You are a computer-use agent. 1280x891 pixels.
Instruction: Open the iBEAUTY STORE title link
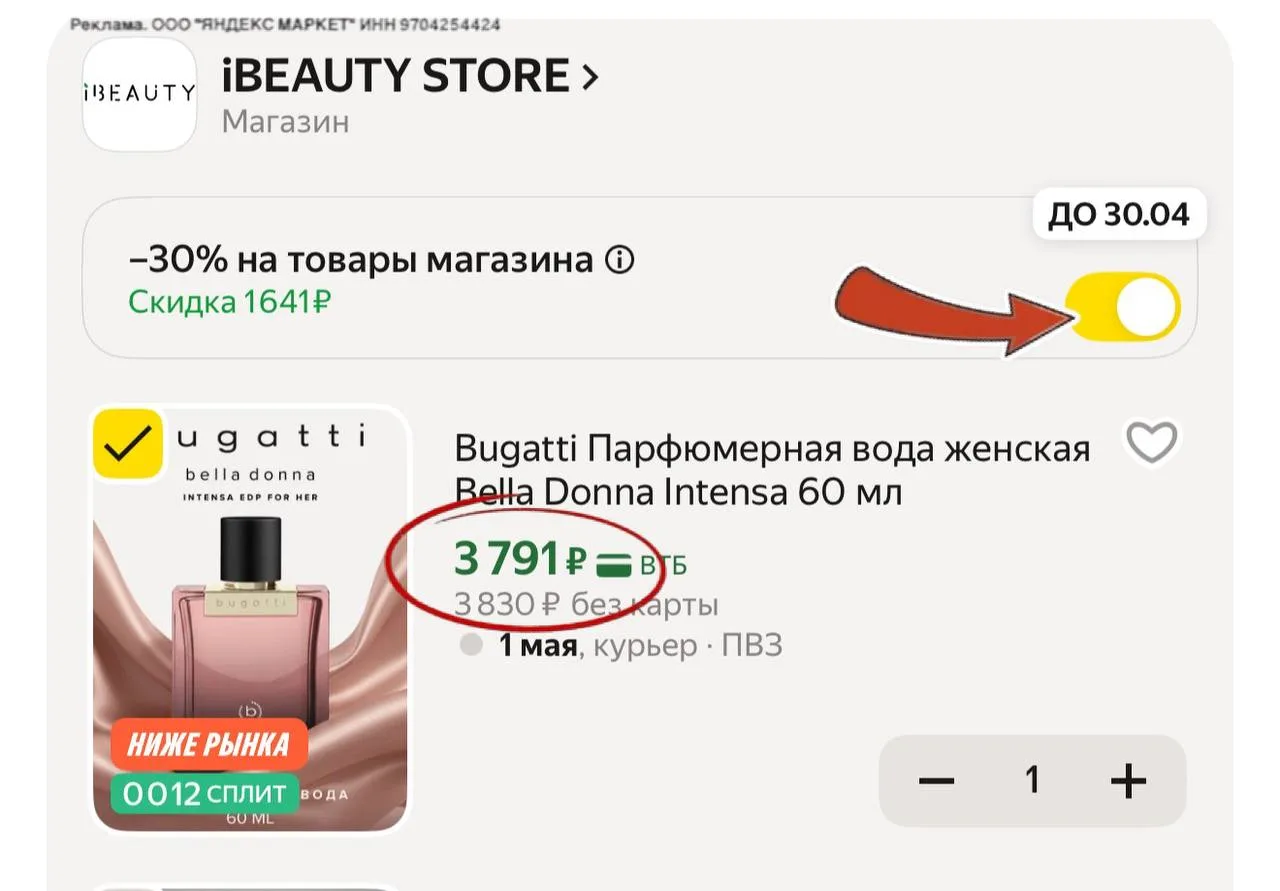tap(395, 77)
